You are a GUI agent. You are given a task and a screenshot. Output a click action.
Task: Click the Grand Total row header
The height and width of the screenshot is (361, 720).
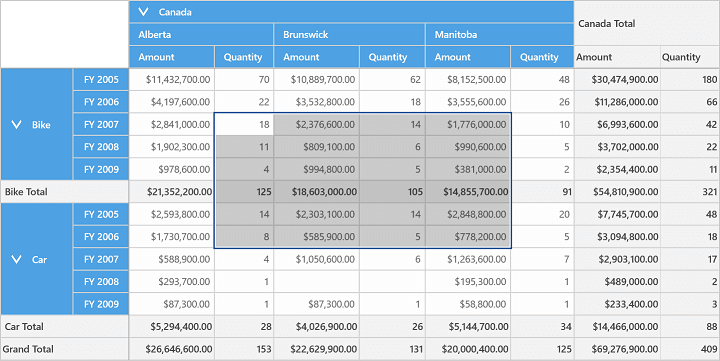click(x=65, y=350)
